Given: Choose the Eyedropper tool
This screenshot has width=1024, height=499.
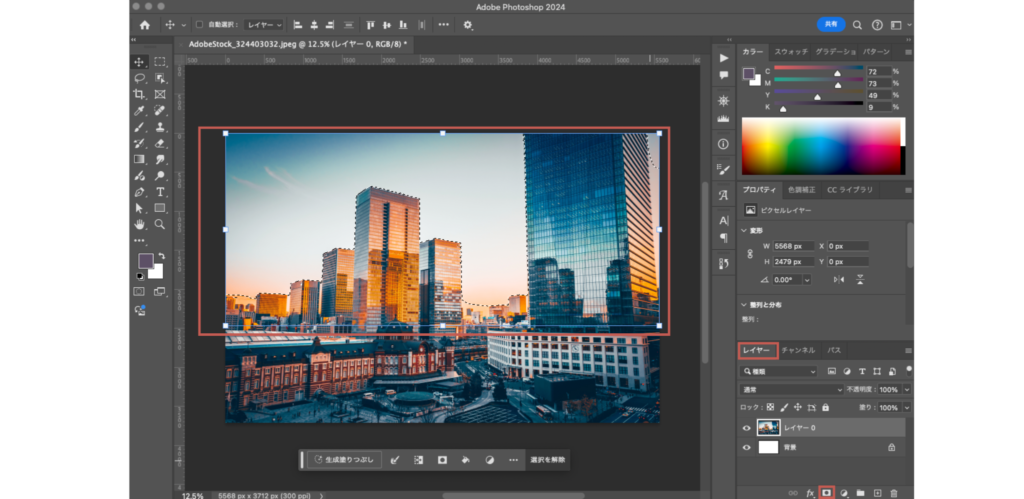Looking at the screenshot, I should pyautogui.click(x=139, y=110).
